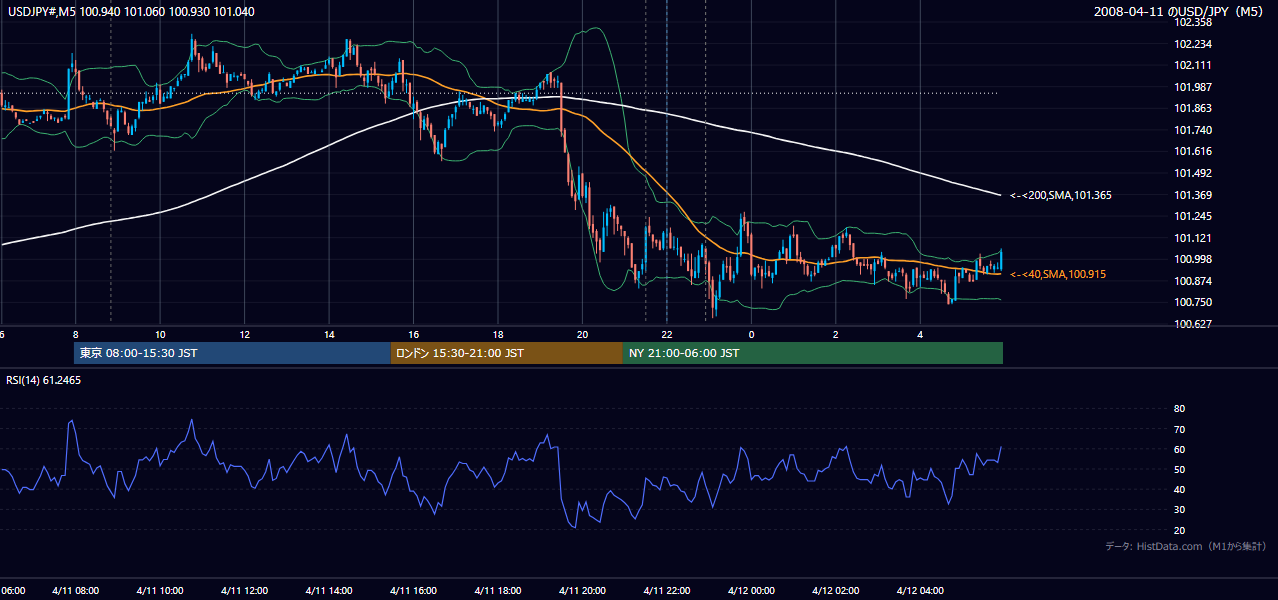
Task: Select the London 15:30-21:00 JST session bar
Action: 507,353
